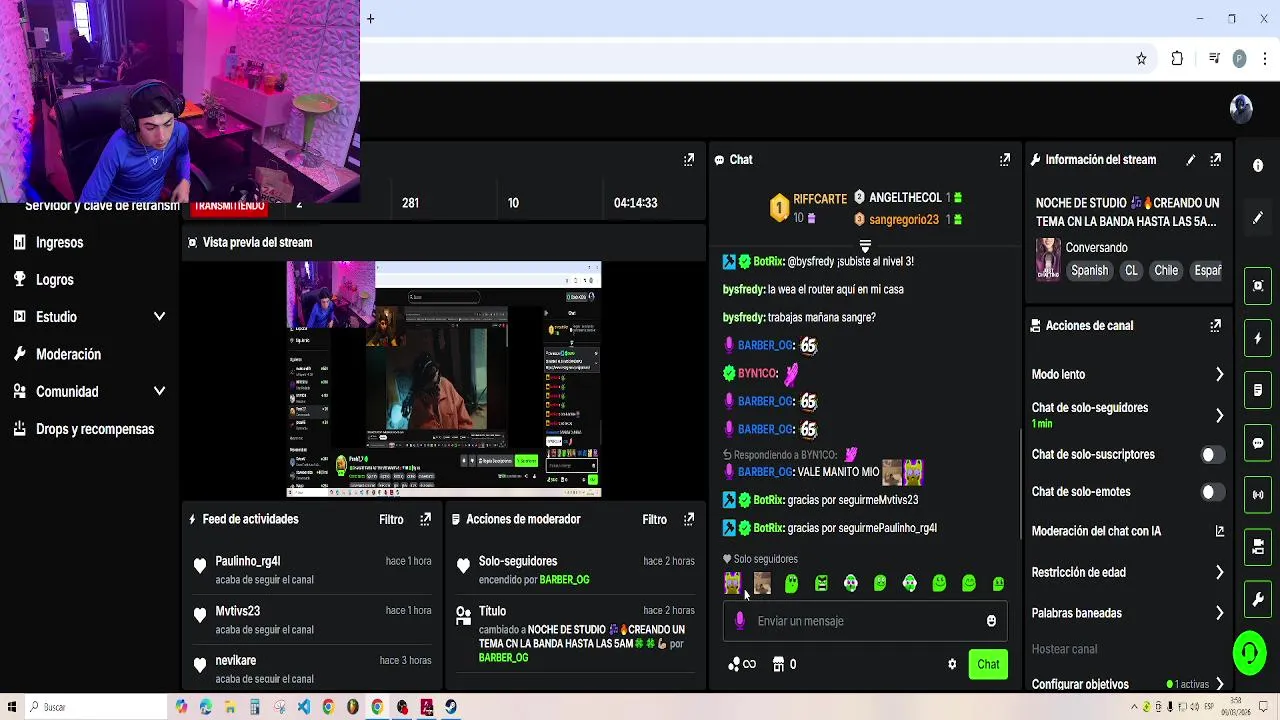Open chat settings gear icon
Viewport: 1280px width, 720px height.
tap(952, 664)
